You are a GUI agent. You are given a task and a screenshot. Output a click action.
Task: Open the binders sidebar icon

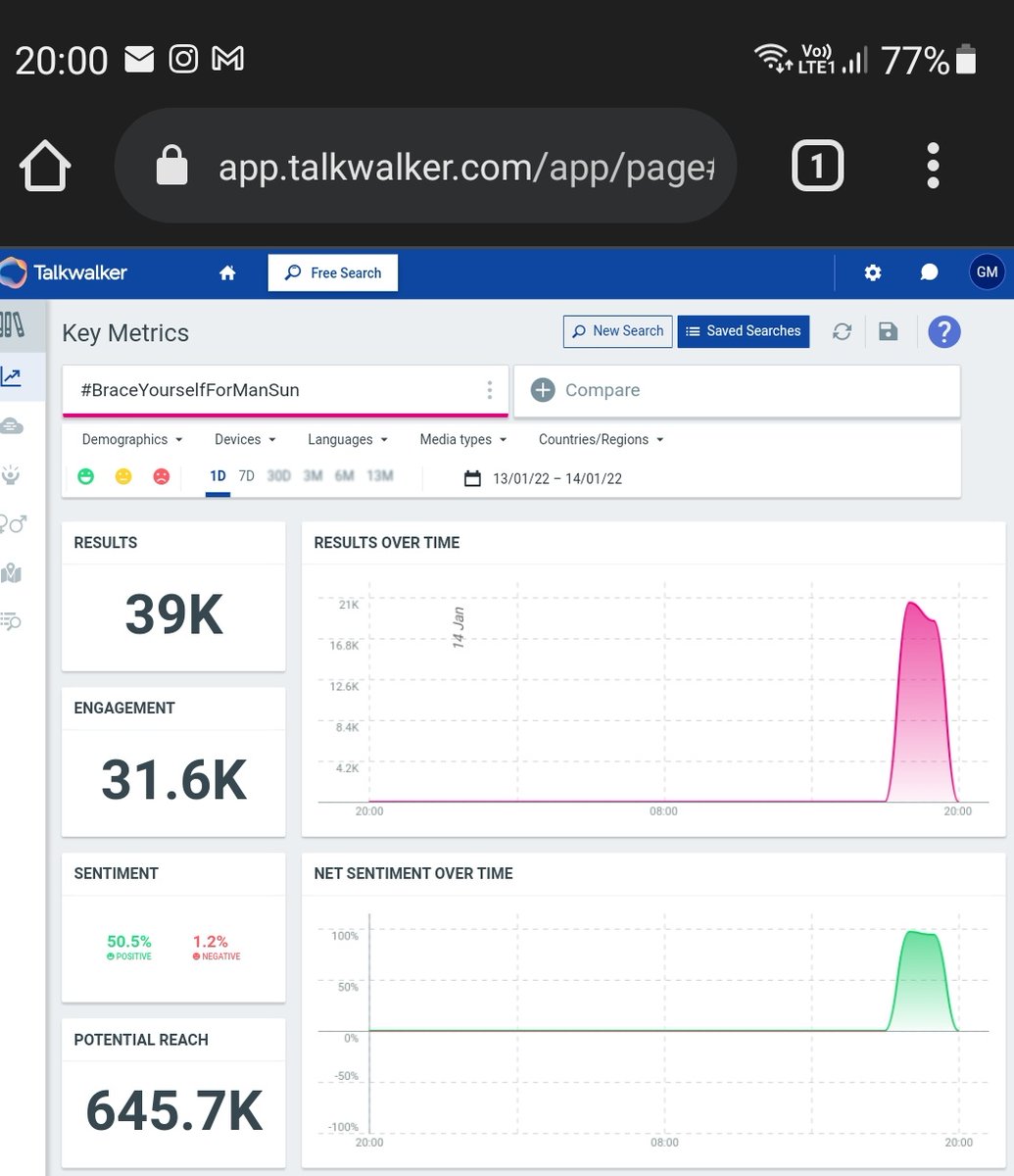tap(12, 325)
